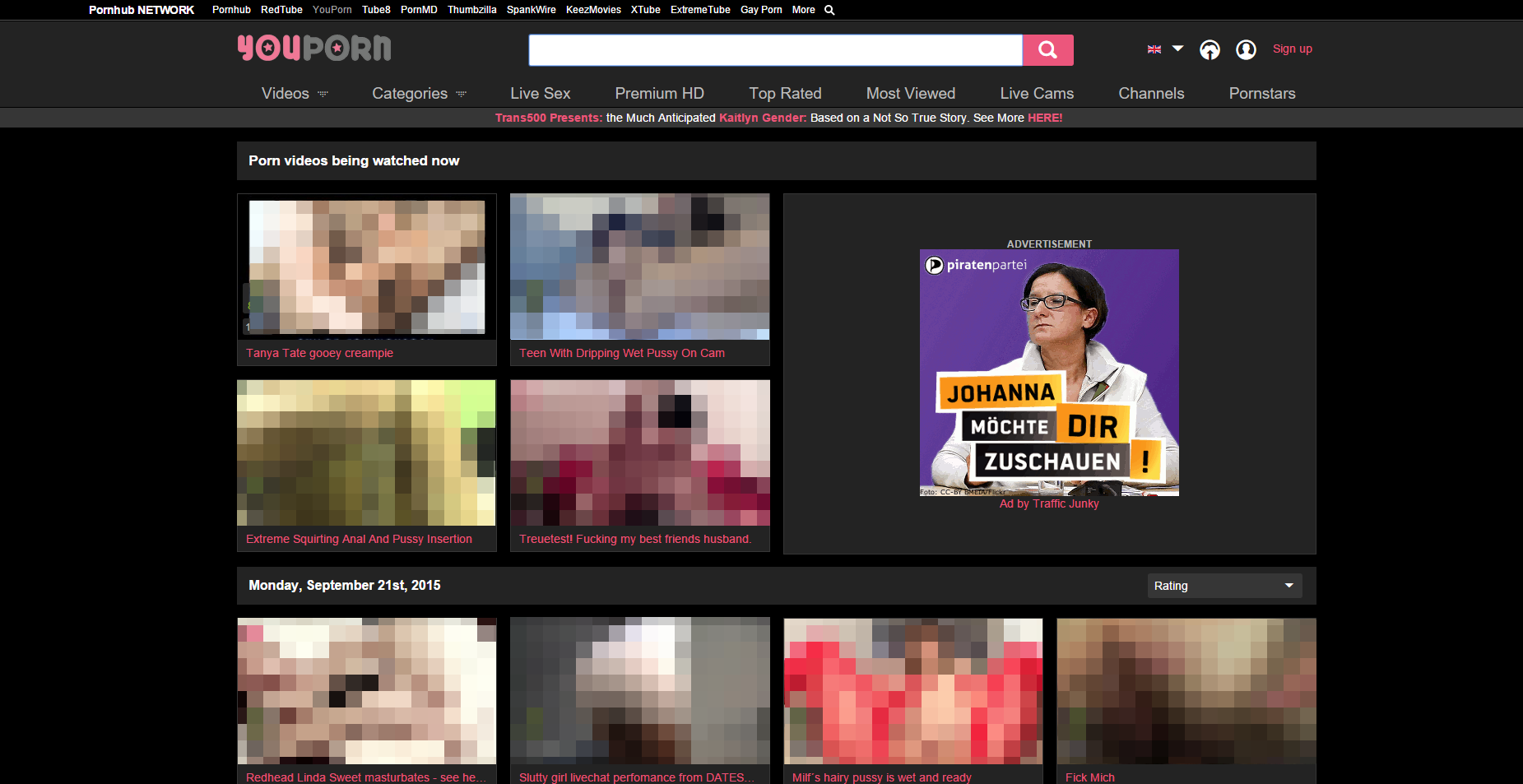Image resolution: width=1523 pixels, height=784 pixels.
Task: Open the Videos navigation item
Action: tap(285, 93)
